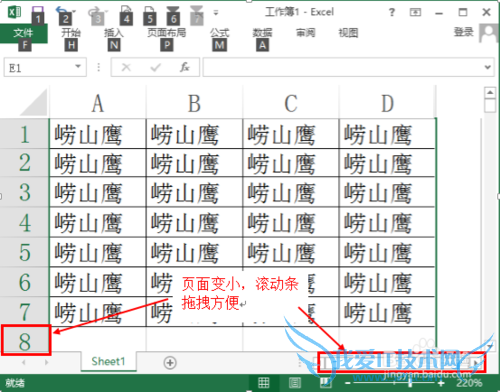
Task: Expand the formula bar with the chevron
Action: (x=488, y=67)
